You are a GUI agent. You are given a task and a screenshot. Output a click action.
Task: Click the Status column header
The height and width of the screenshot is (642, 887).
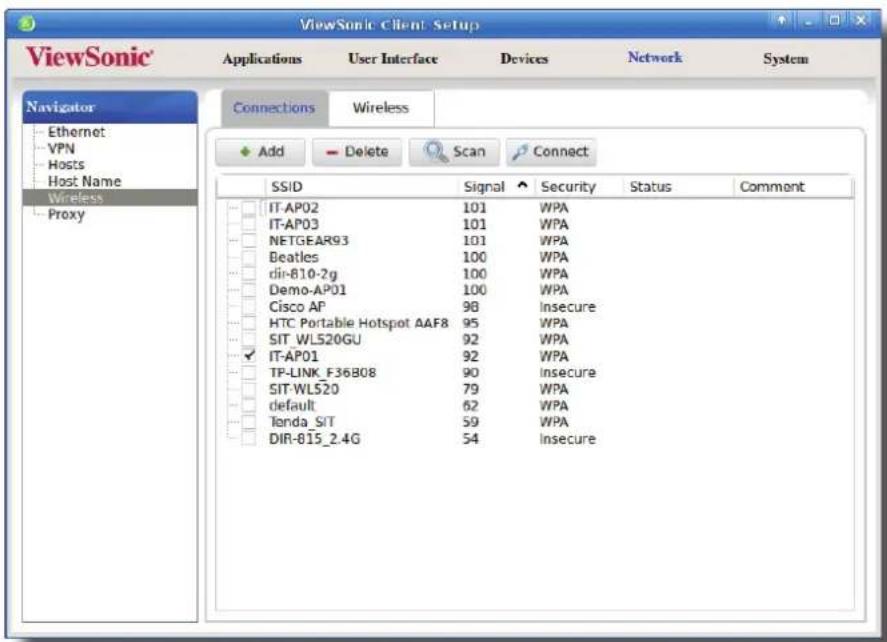pyautogui.click(x=678, y=187)
